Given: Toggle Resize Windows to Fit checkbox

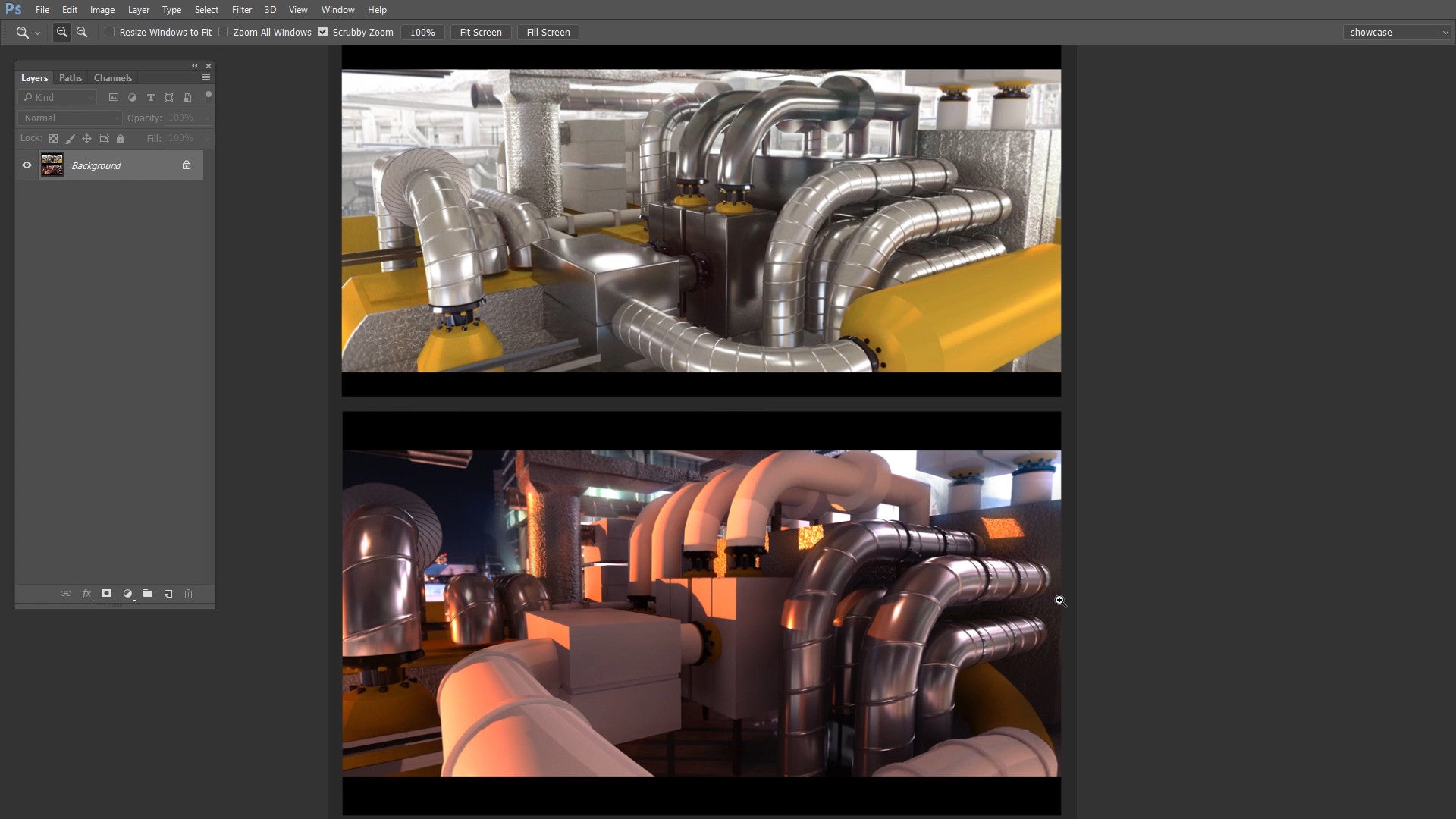Looking at the screenshot, I should click(111, 32).
